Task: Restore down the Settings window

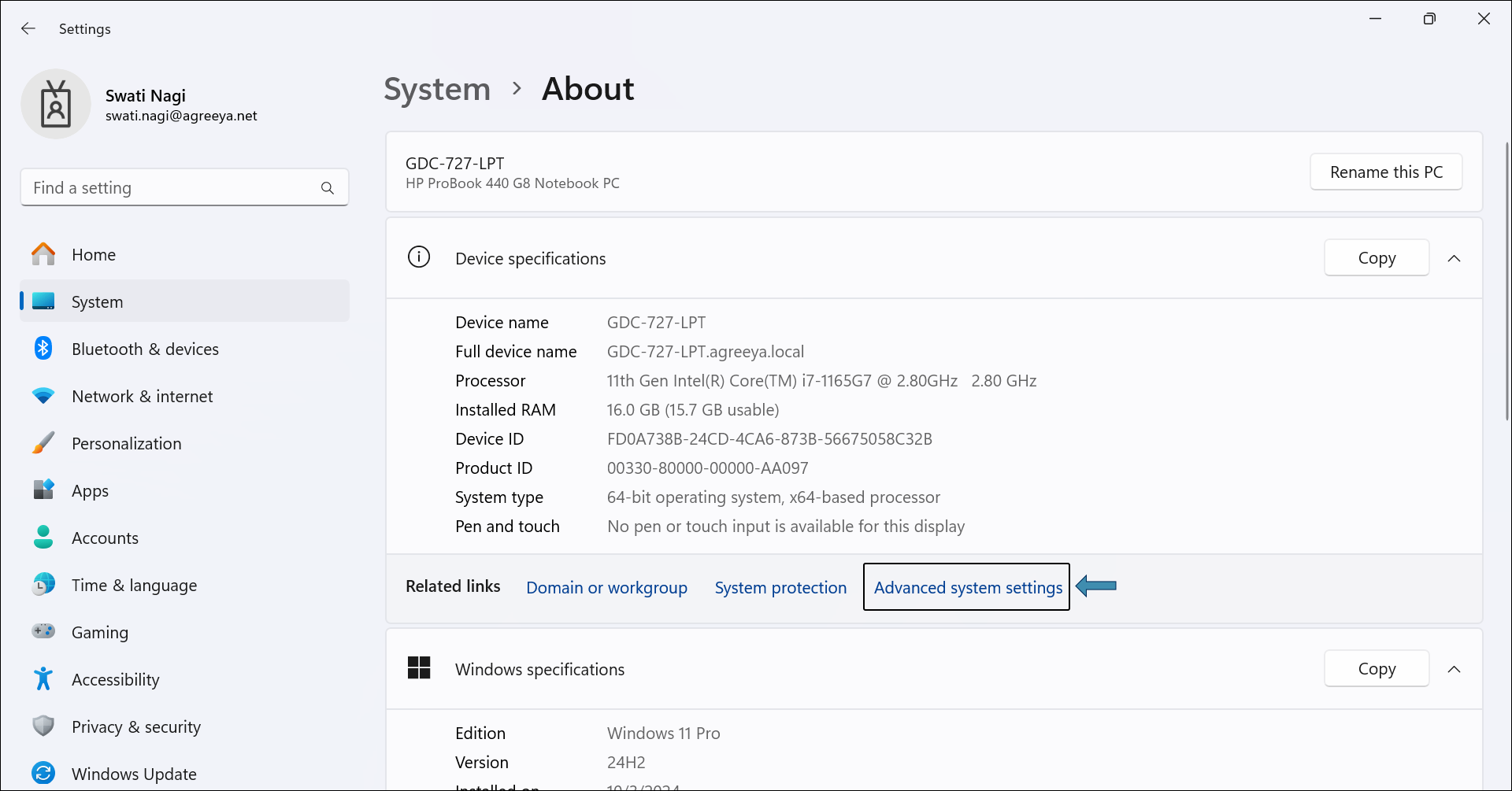Action: click(1429, 18)
